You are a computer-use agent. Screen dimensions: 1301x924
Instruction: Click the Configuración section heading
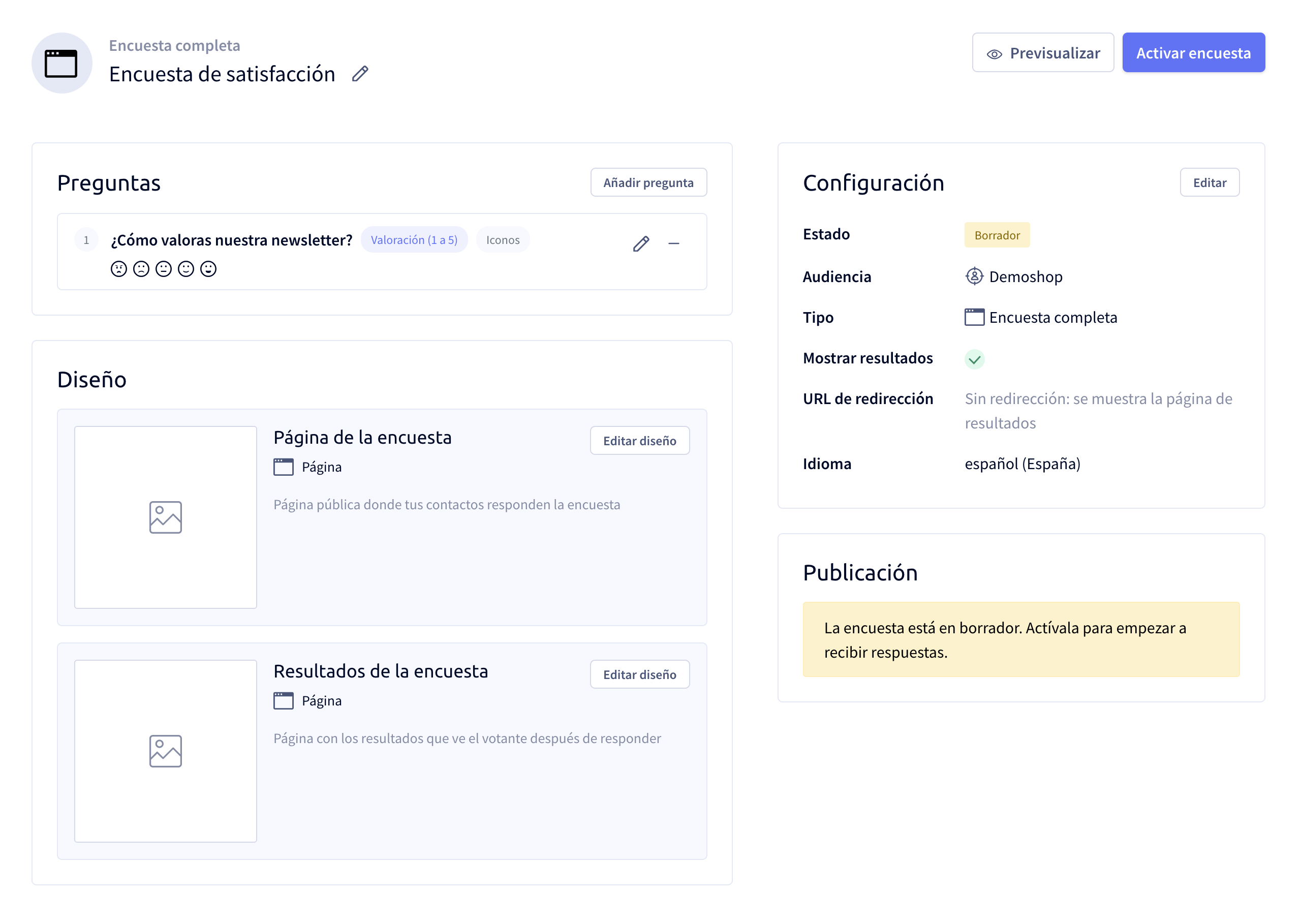[x=873, y=183]
